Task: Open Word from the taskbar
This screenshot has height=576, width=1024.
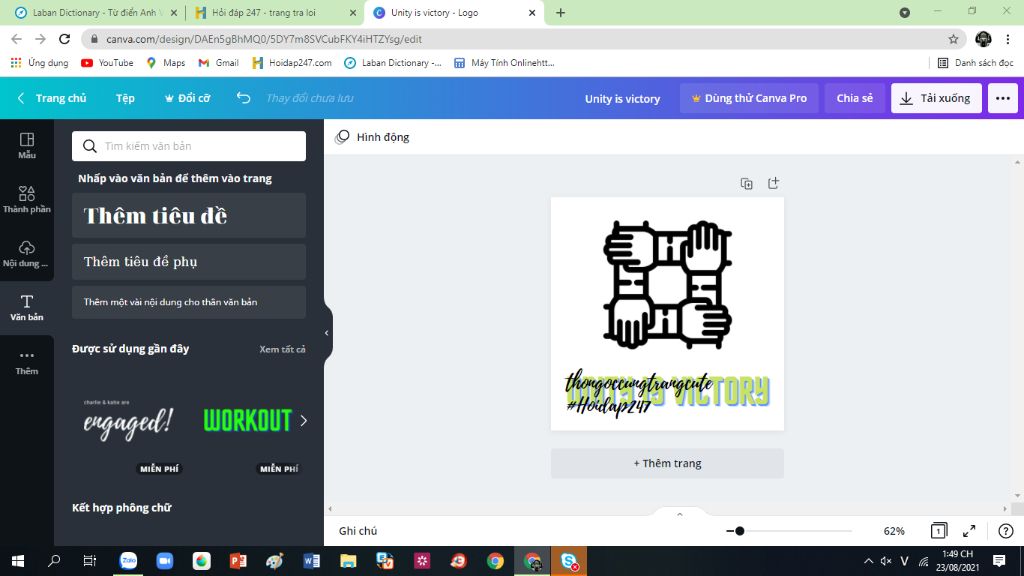Action: [x=312, y=561]
